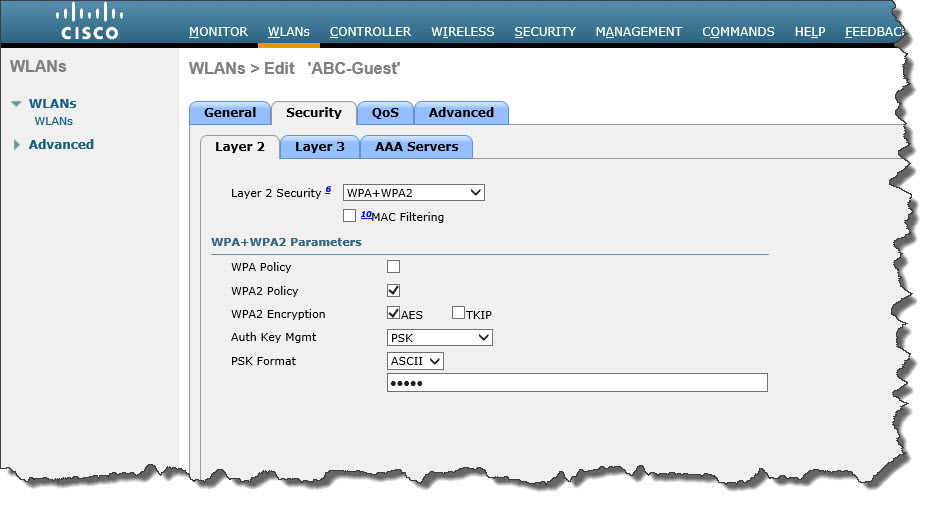Click the 'WLANs > Edit ABC-Guest' title

(x=295, y=69)
